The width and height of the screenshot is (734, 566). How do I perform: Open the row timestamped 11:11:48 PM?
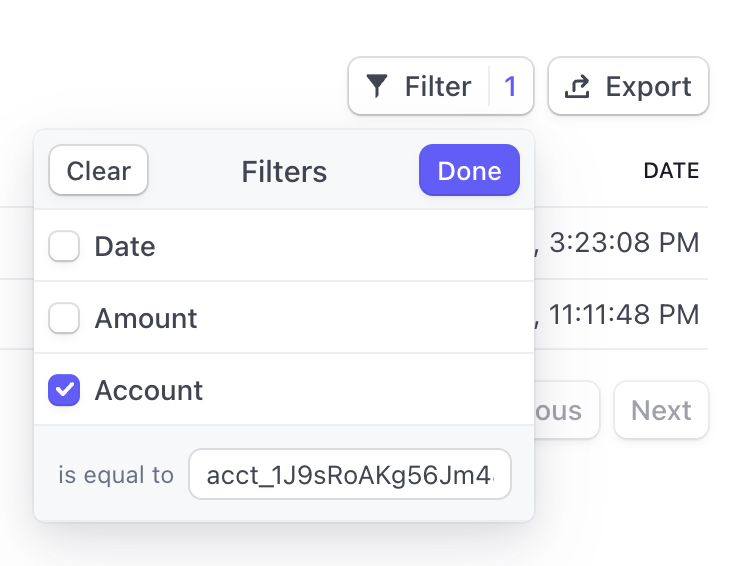coord(620,315)
